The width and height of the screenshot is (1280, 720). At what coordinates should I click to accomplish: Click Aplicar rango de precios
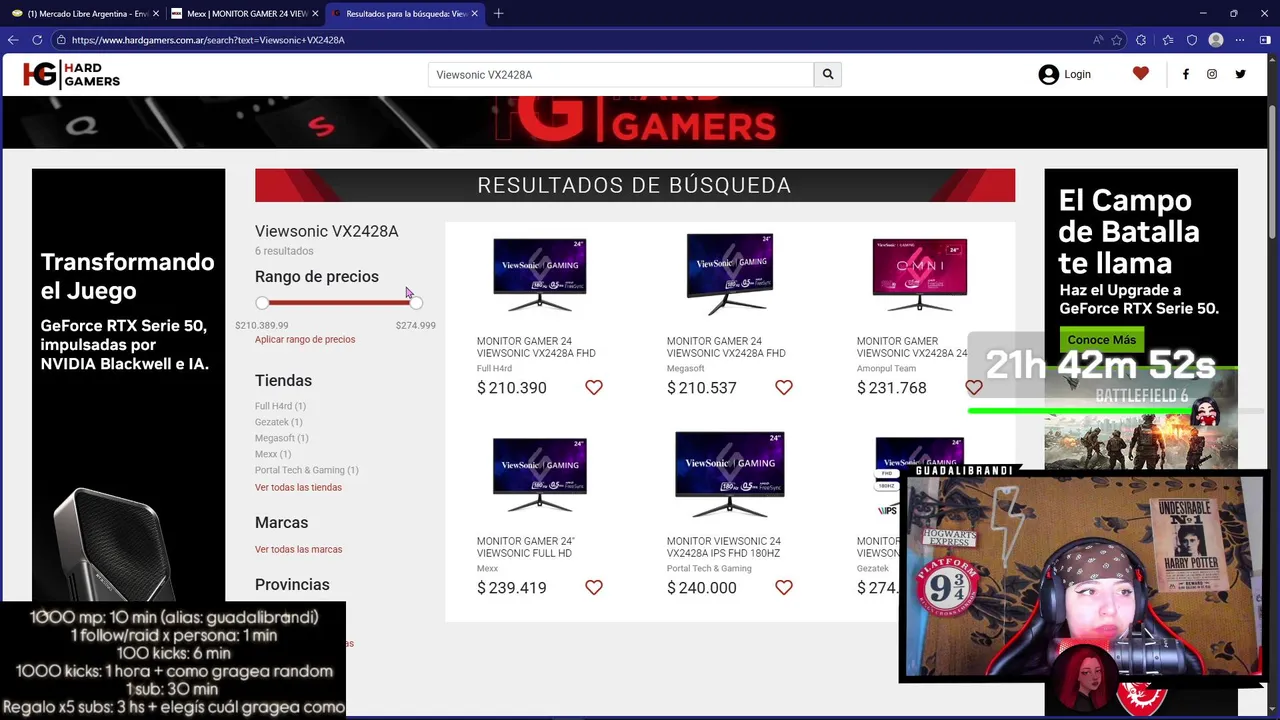(x=305, y=340)
